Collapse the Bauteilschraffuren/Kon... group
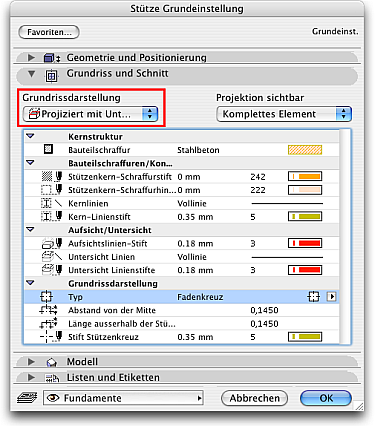The height and width of the screenshot is (426, 375). 30,163
